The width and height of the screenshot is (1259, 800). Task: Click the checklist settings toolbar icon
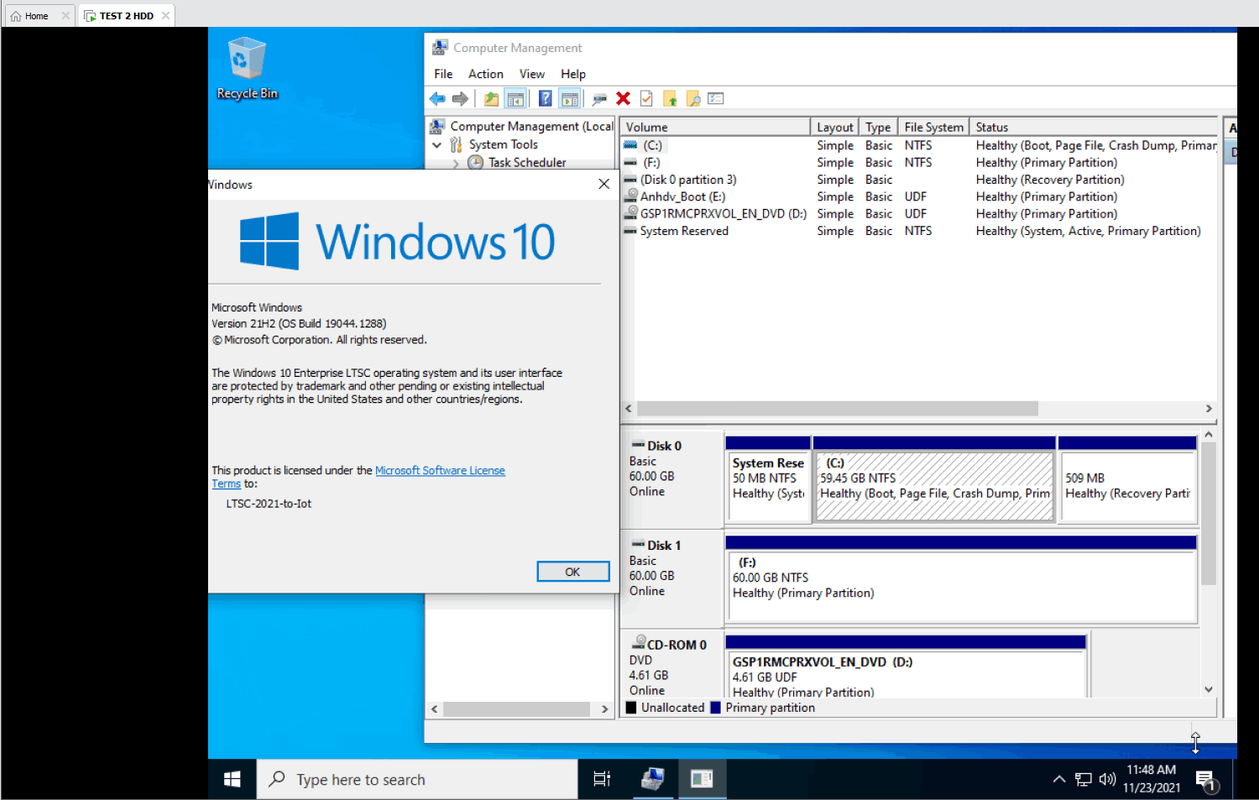[716, 99]
